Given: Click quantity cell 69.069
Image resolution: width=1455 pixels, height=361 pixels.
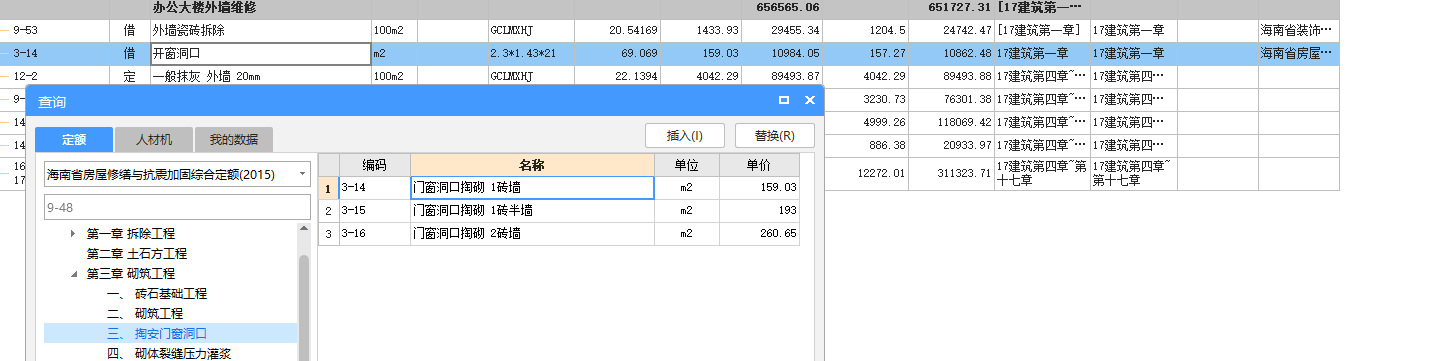Looking at the screenshot, I should (x=617, y=53).
